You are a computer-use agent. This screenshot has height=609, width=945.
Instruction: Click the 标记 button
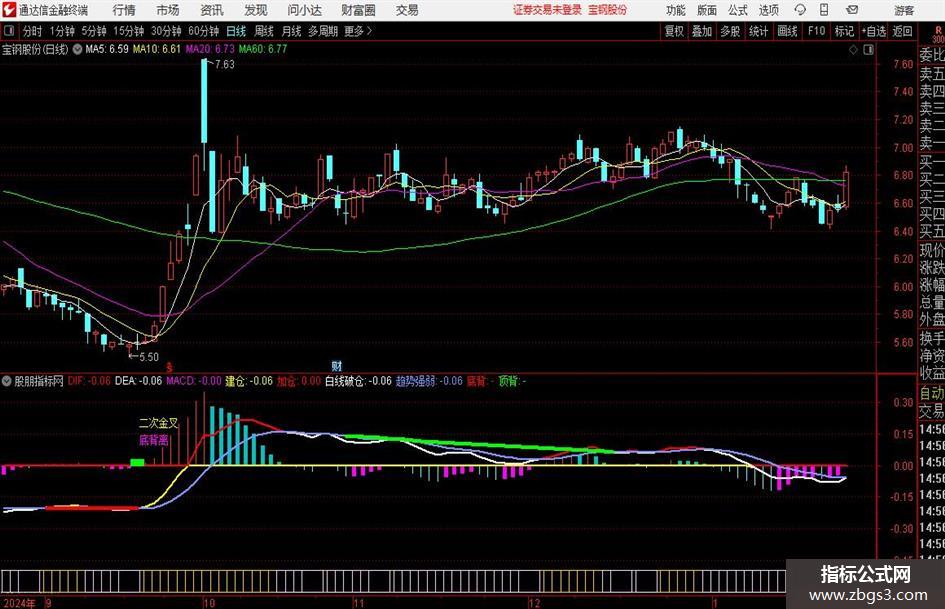point(844,31)
